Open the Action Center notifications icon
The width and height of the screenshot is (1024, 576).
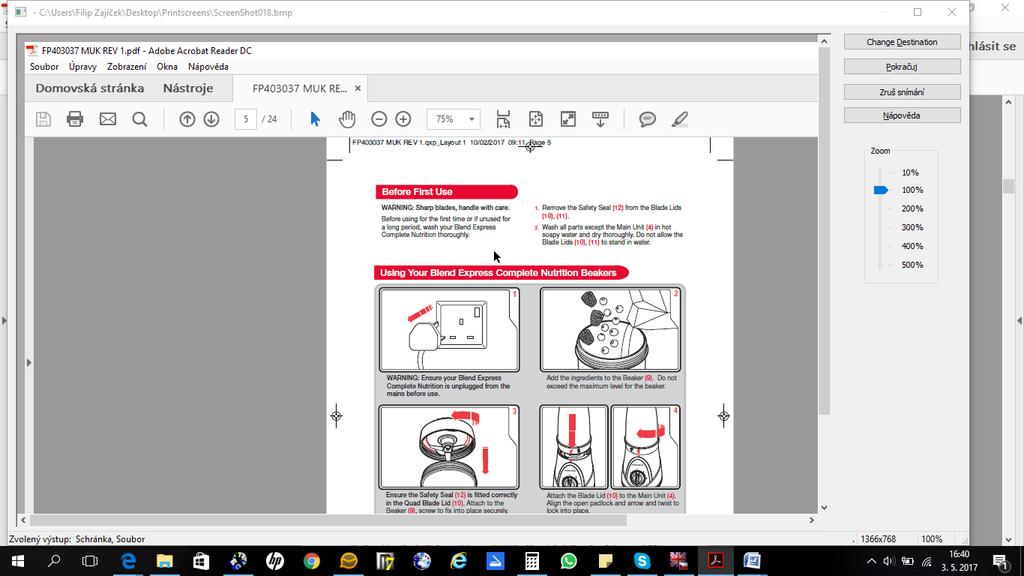[1000, 561]
